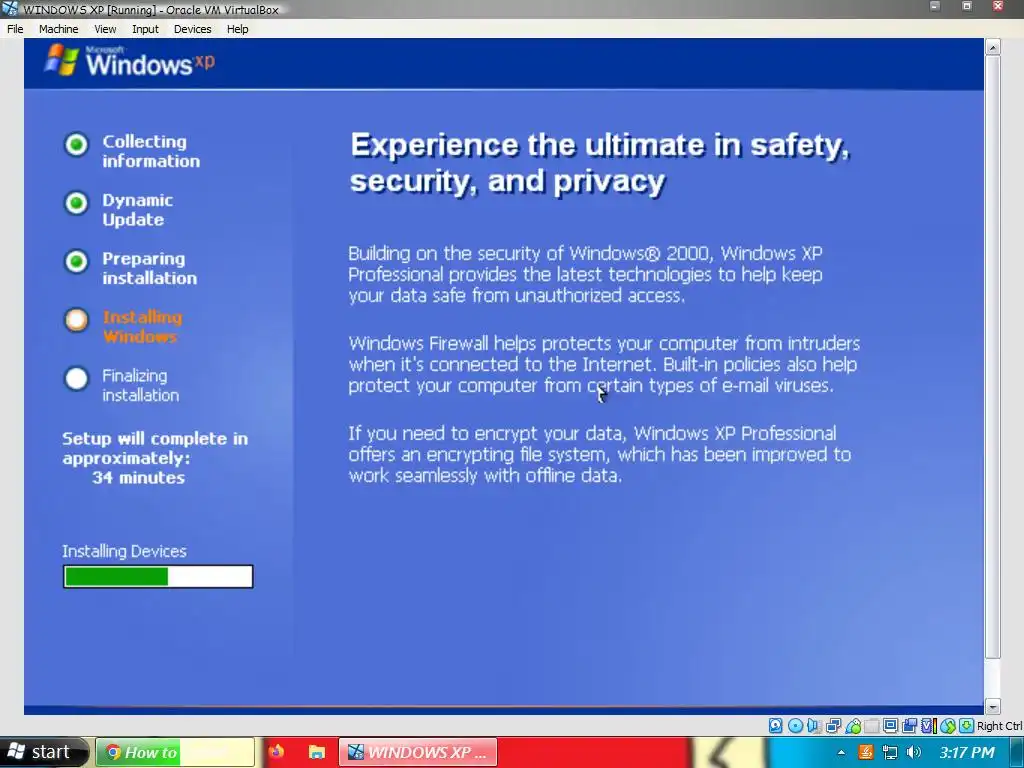Open the File menu

(x=15, y=29)
